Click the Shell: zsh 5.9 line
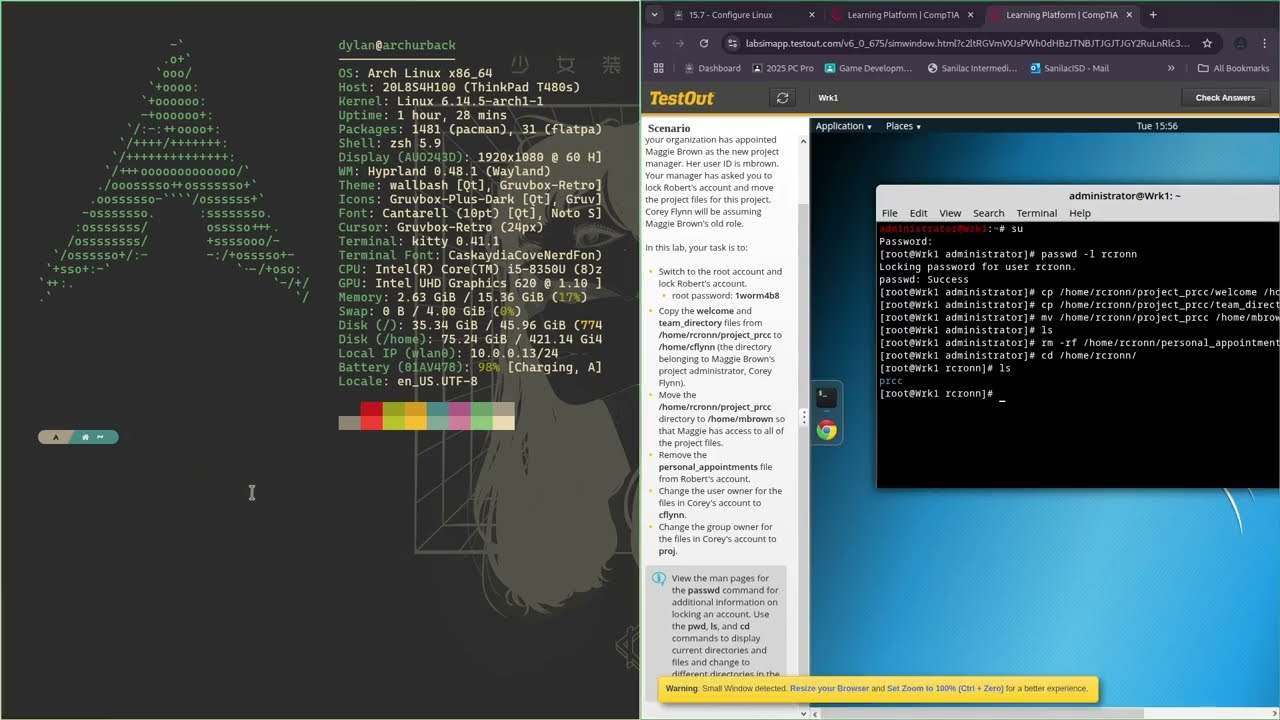1280x720 pixels. coord(390,143)
